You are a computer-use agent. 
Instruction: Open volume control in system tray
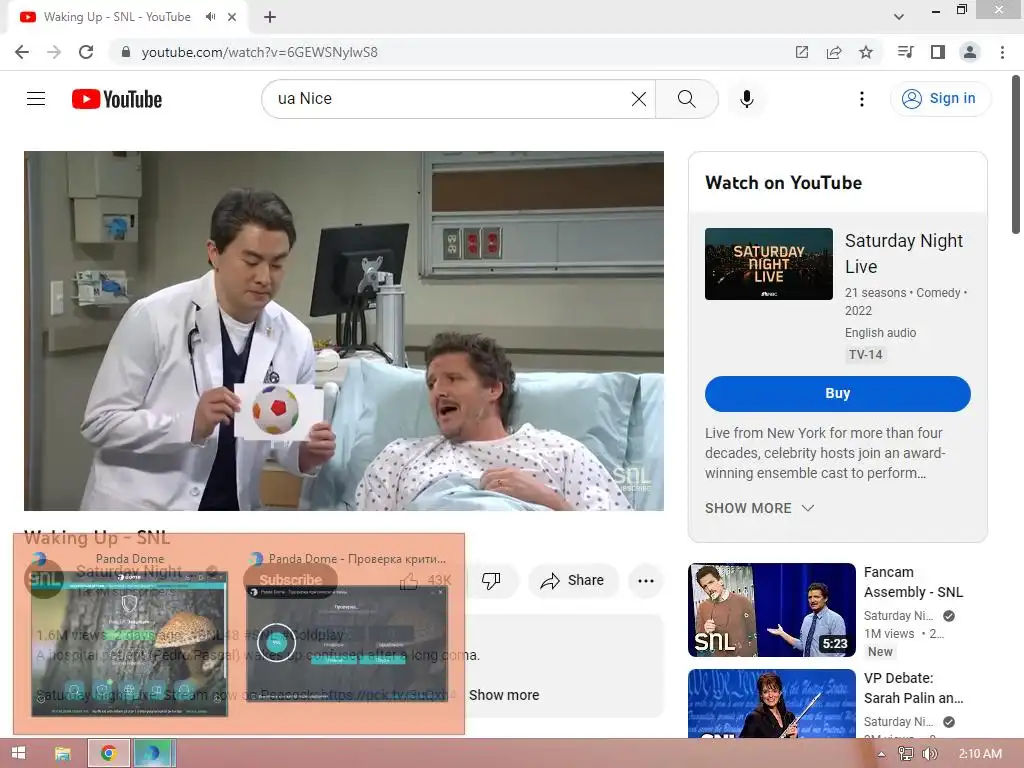pyautogui.click(x=929, y=754)
